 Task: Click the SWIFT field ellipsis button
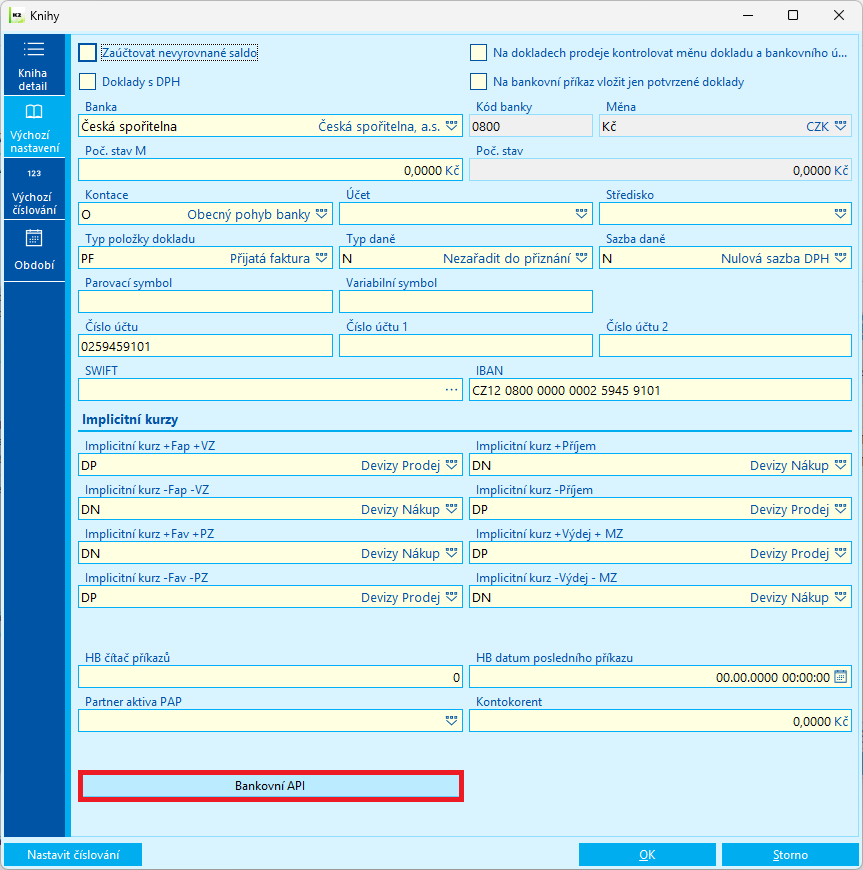tap(452, 390)
